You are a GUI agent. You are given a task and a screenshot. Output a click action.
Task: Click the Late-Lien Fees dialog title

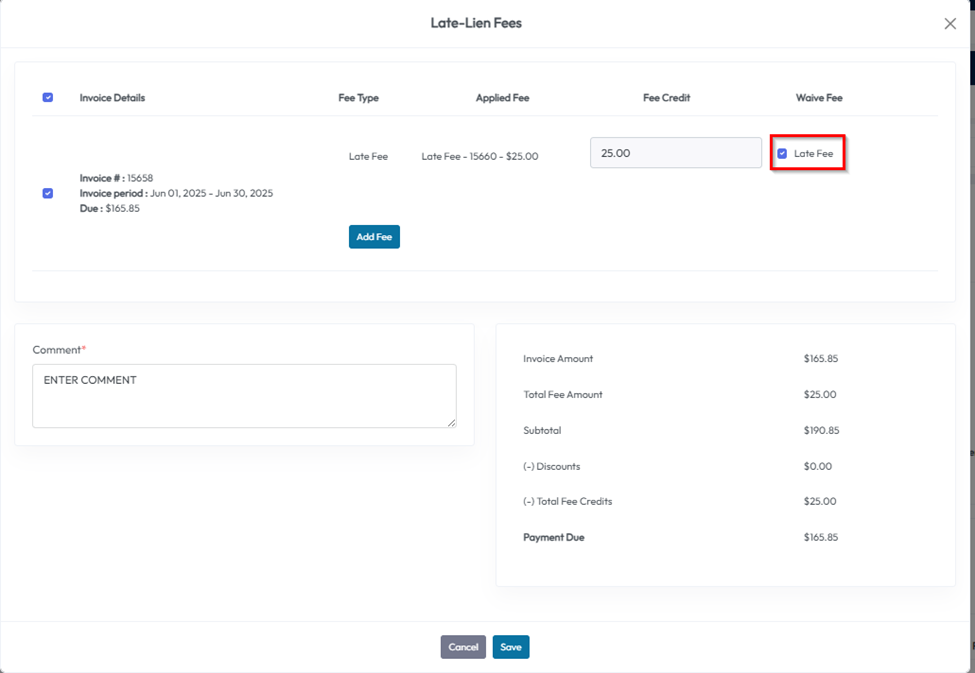(x=476, y=23)
